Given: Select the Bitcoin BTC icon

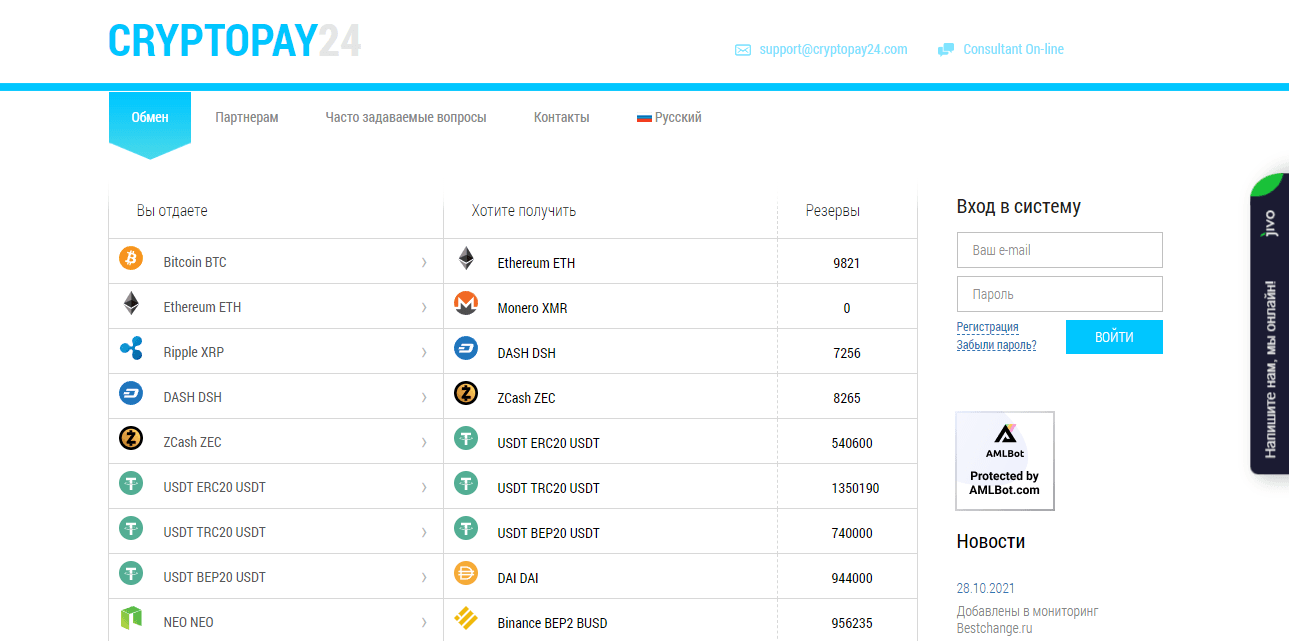Looking at the screenshot, I should (131, 260).
